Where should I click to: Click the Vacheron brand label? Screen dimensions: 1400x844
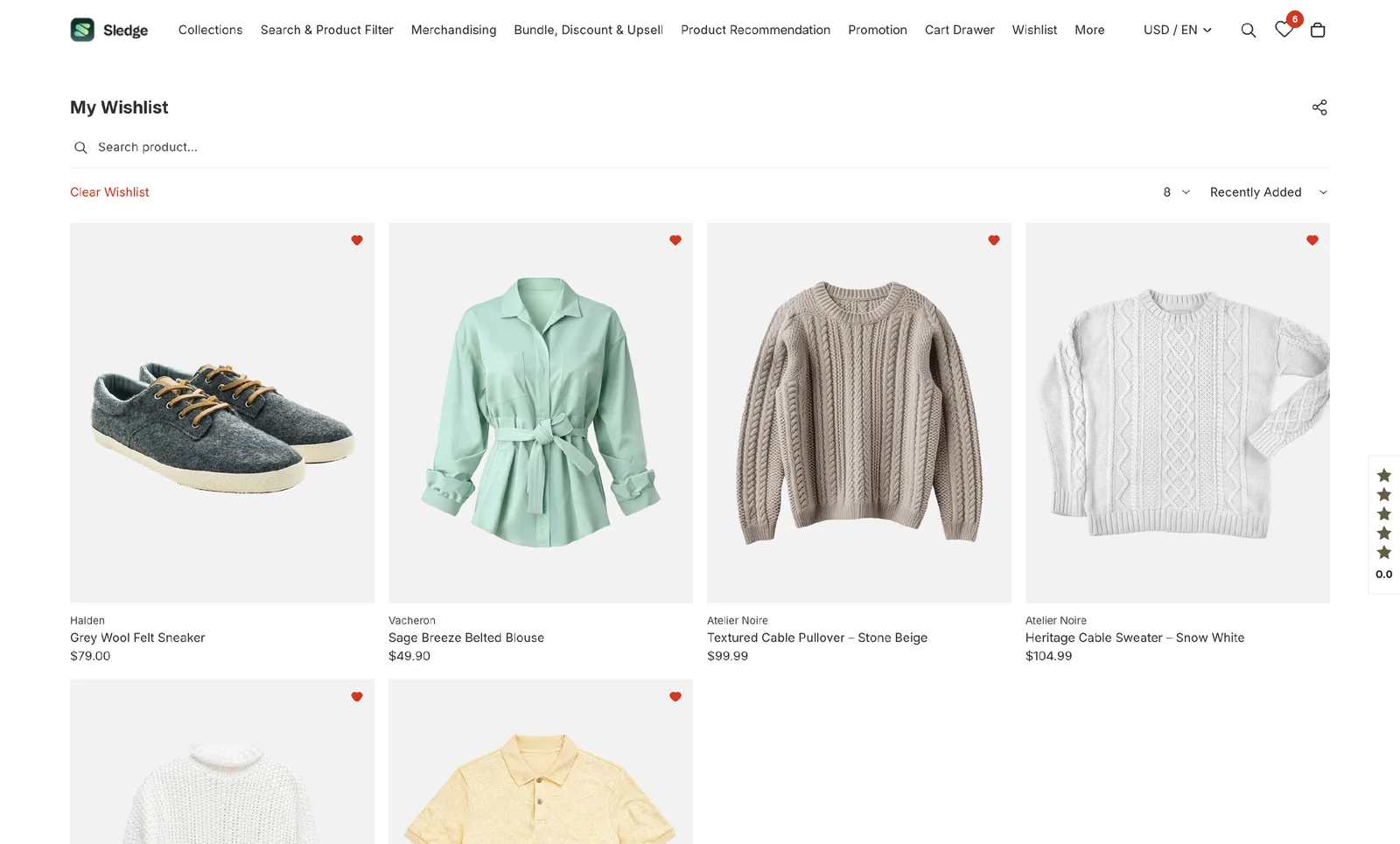(x=412, y=620)
